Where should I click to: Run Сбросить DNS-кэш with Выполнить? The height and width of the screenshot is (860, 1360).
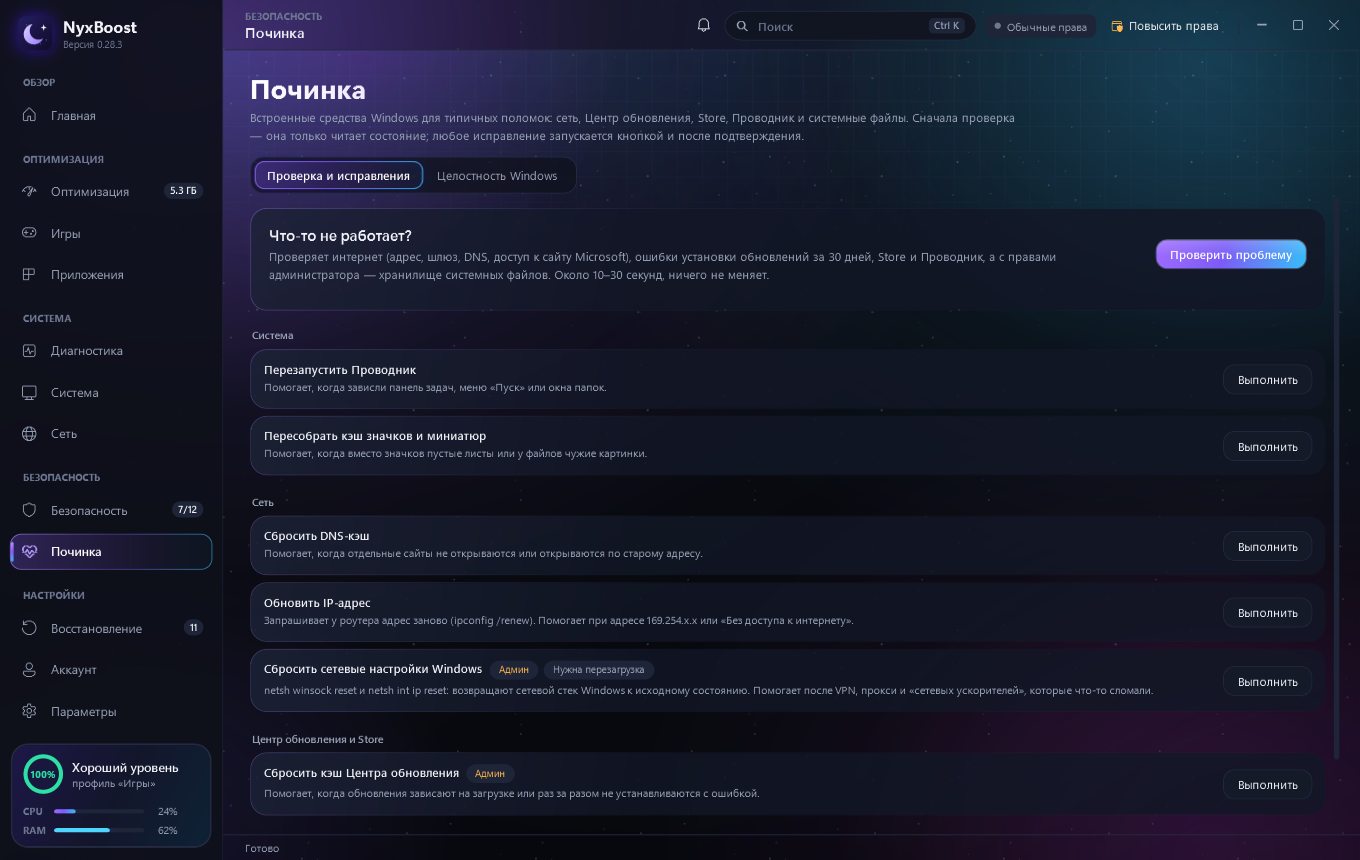1267,547
